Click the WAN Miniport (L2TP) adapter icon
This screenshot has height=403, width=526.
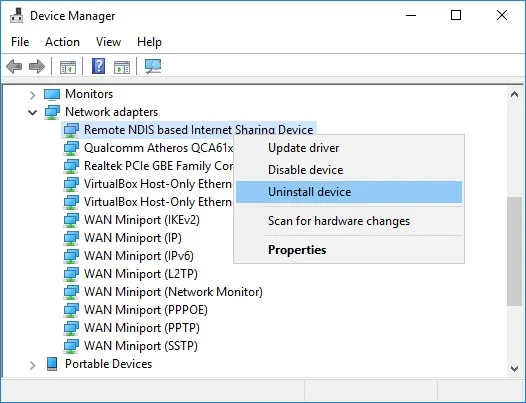71,274
